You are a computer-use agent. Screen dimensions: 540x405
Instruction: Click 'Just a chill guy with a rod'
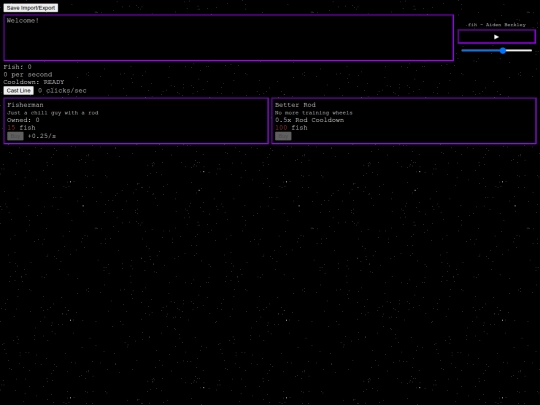point(53,113)
